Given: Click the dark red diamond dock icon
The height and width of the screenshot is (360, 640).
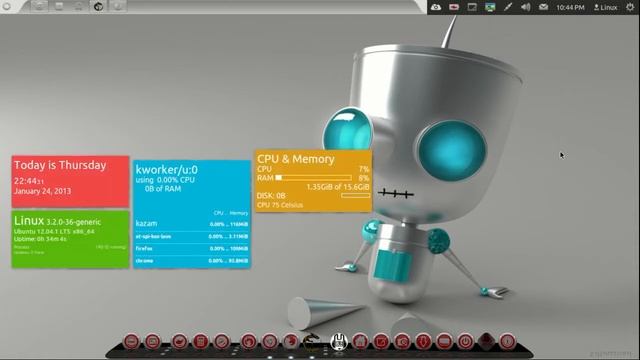Looking at the screenshot, I should click(x=487, y=341).
